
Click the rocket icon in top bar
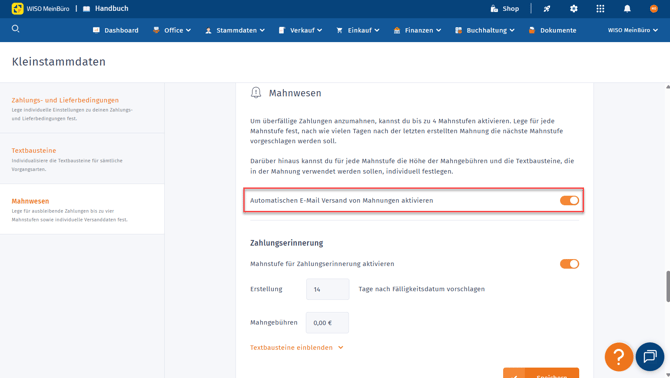(547, 9)
